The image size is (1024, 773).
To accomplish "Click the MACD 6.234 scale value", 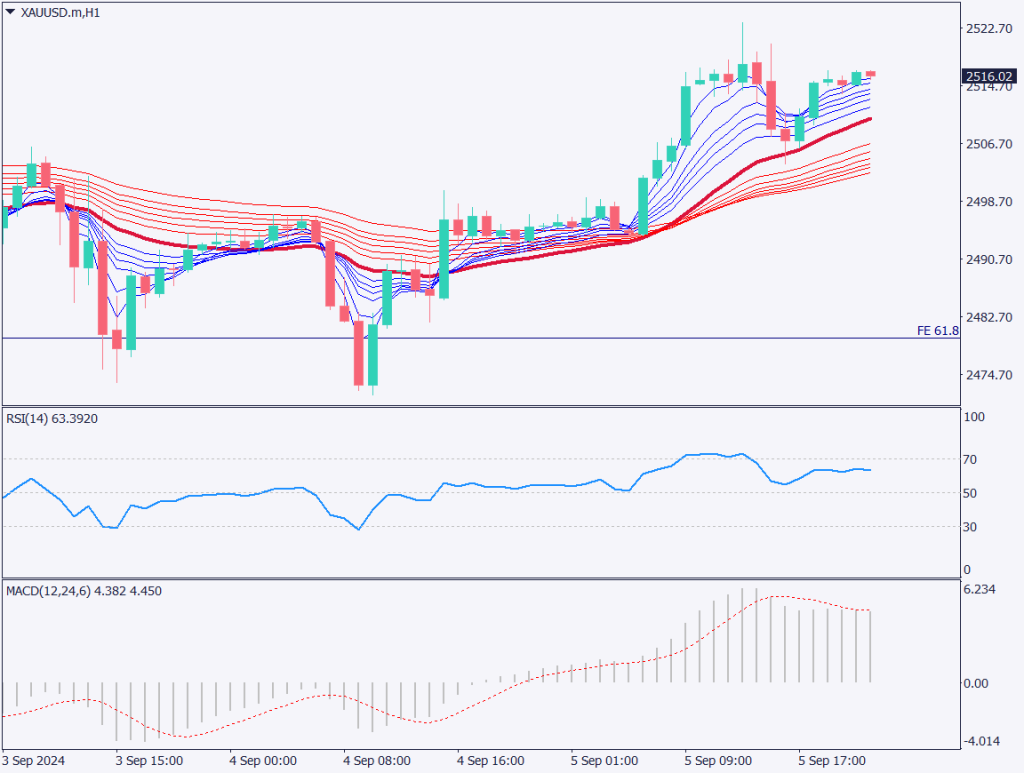I will pos(978,590).
